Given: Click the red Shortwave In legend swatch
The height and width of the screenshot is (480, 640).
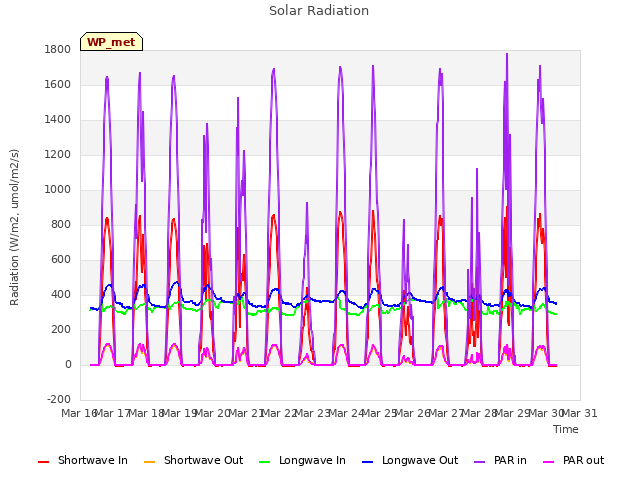Looking at the screenshot, I should pos(43,462).
